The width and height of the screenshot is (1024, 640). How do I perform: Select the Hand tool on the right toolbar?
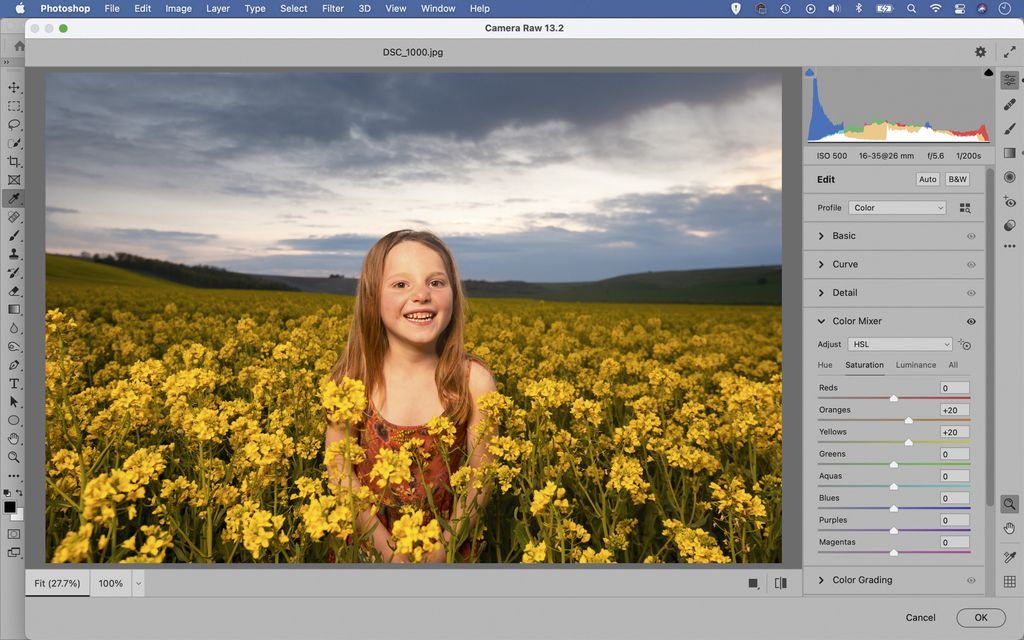click(1010, 529)
